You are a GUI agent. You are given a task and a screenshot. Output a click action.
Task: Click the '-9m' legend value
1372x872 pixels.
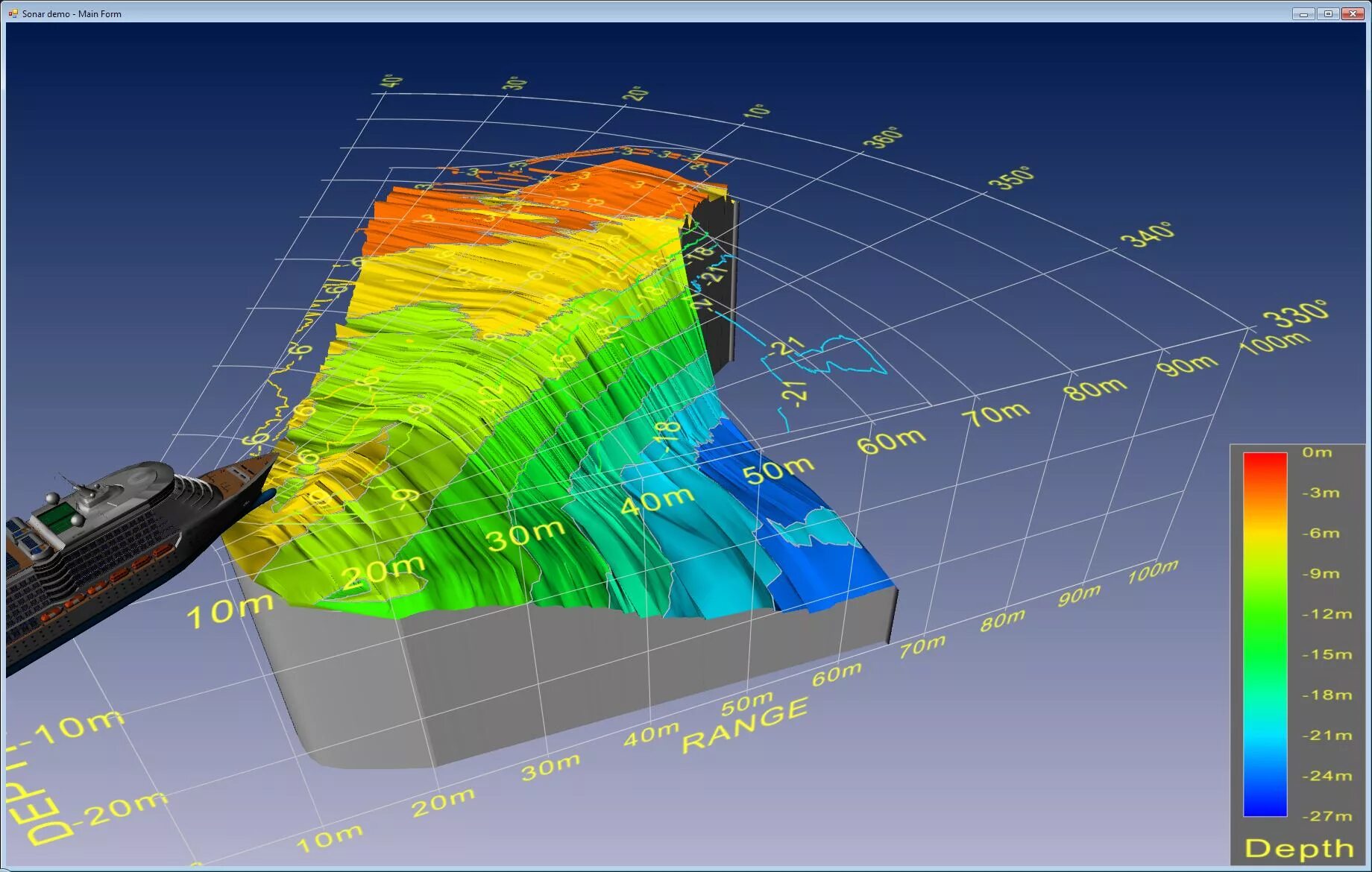point(1321,573)
